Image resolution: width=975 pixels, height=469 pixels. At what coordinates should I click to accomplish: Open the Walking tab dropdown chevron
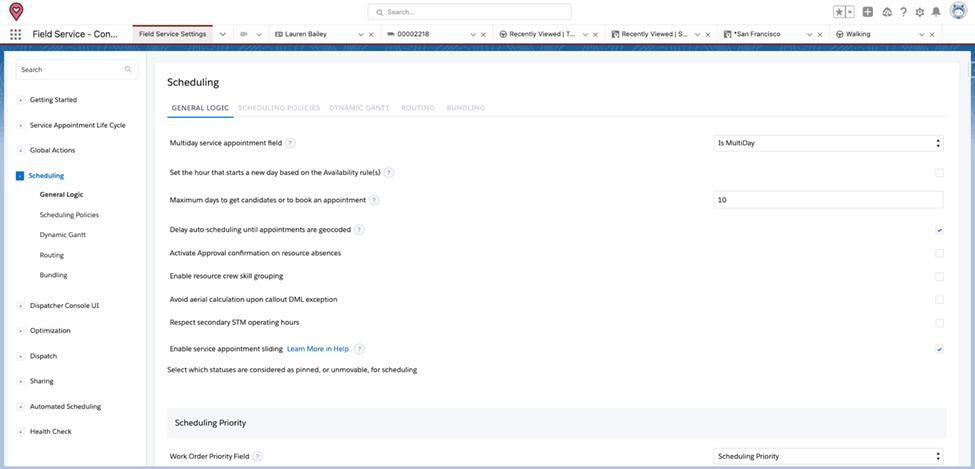(922, 35)
